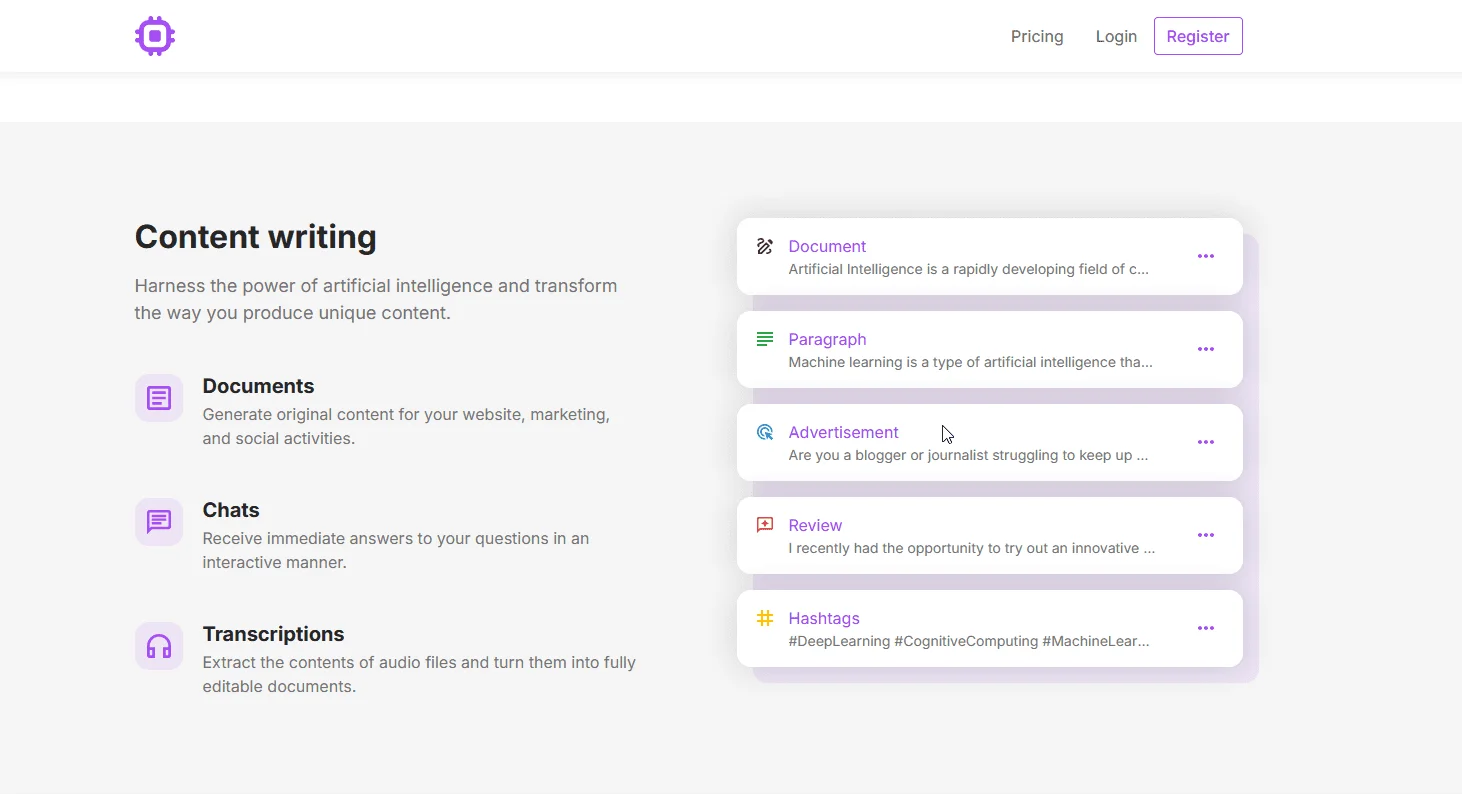Click the 'Content writing' heading
The image size is (1462, 800).
click(256, 237)
